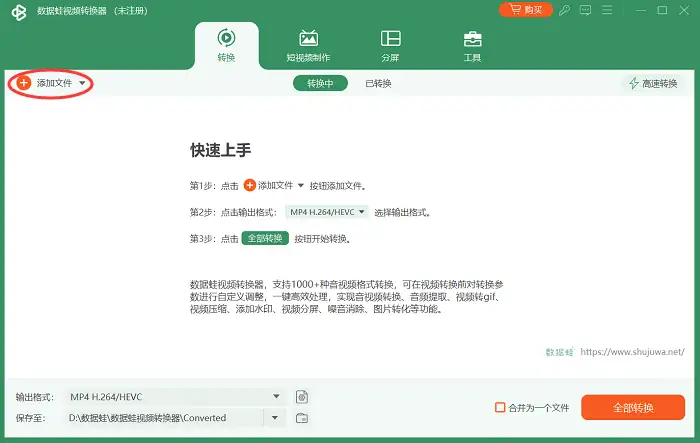Screen dimensions: 700x443
Task: Click the green 全部转换 button in step 3
Action: tap(265, 238)
